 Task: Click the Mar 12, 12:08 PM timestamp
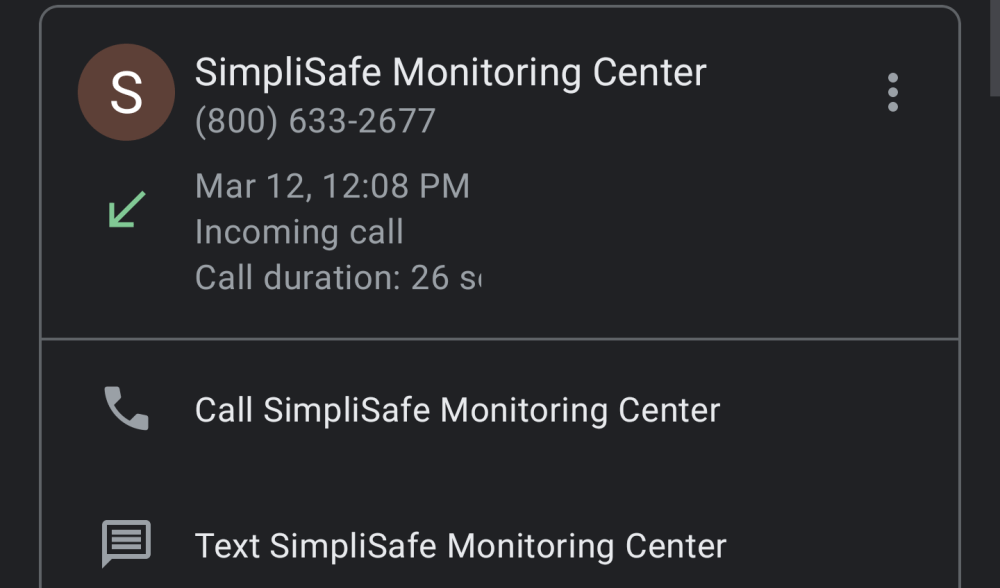pos(332,186)
